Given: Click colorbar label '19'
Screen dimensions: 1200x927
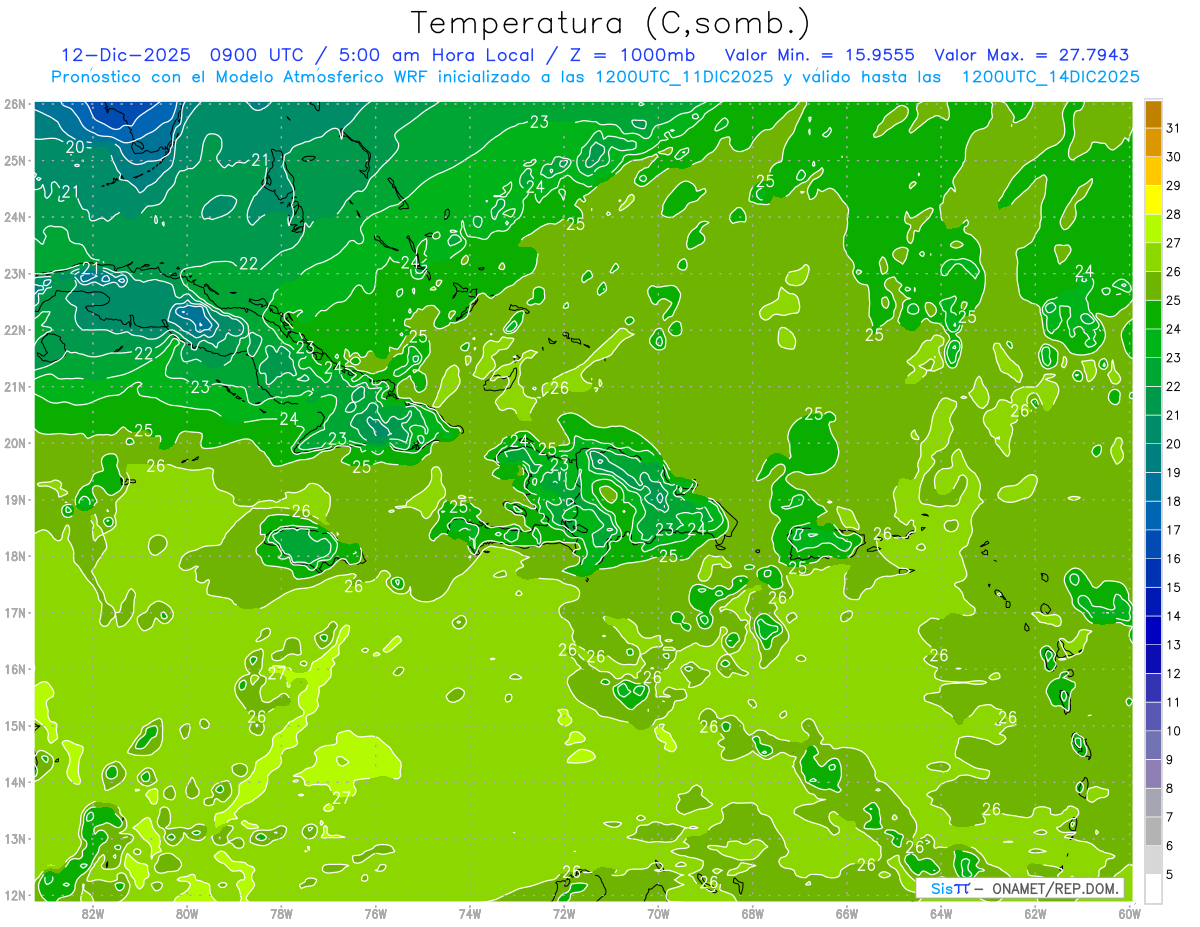Looking at the screenshot, I should (1174, 473).
